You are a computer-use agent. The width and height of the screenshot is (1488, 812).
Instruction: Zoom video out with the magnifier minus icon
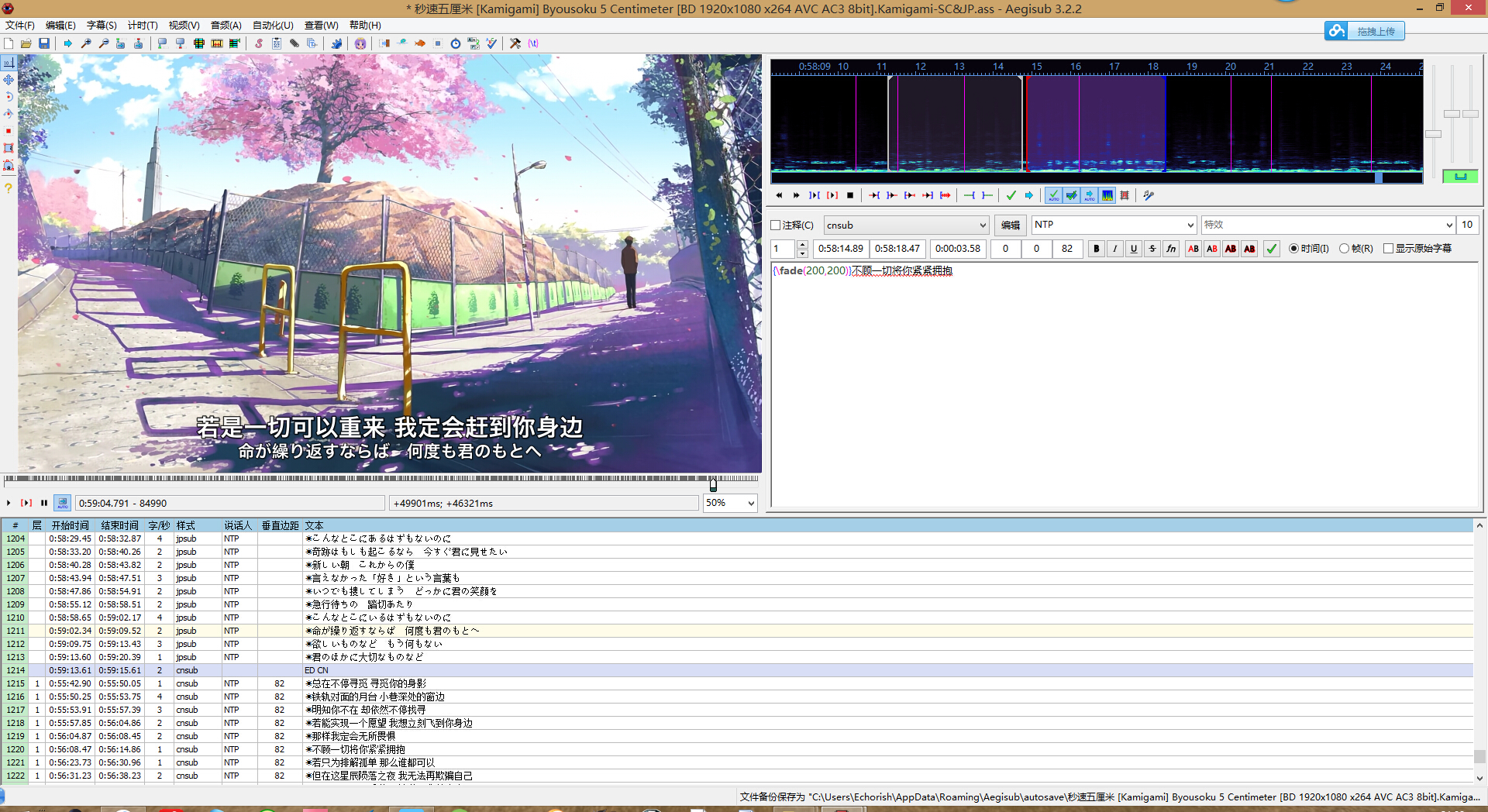coord(104,43)
